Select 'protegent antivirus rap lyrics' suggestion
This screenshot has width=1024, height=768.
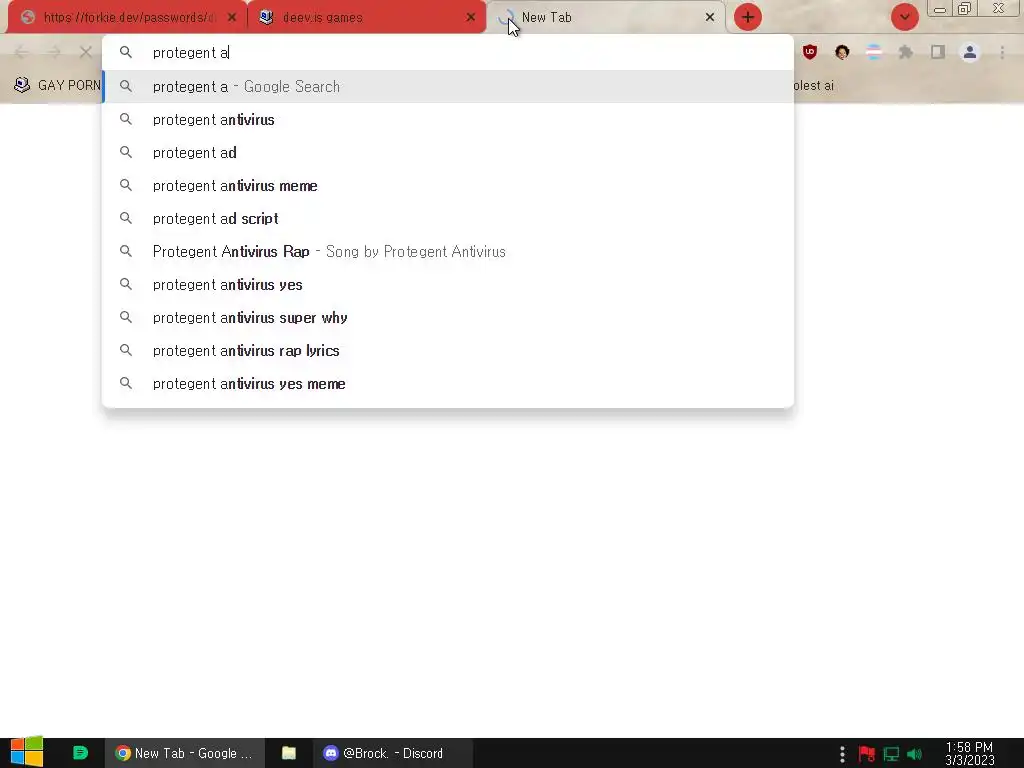point(448,351)
